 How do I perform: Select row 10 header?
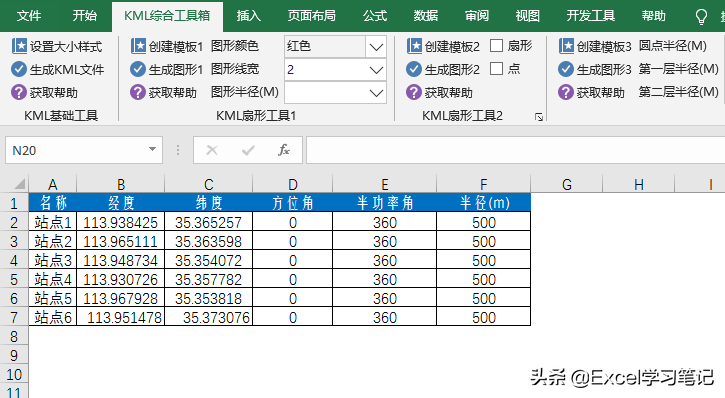tap(14, 374)
